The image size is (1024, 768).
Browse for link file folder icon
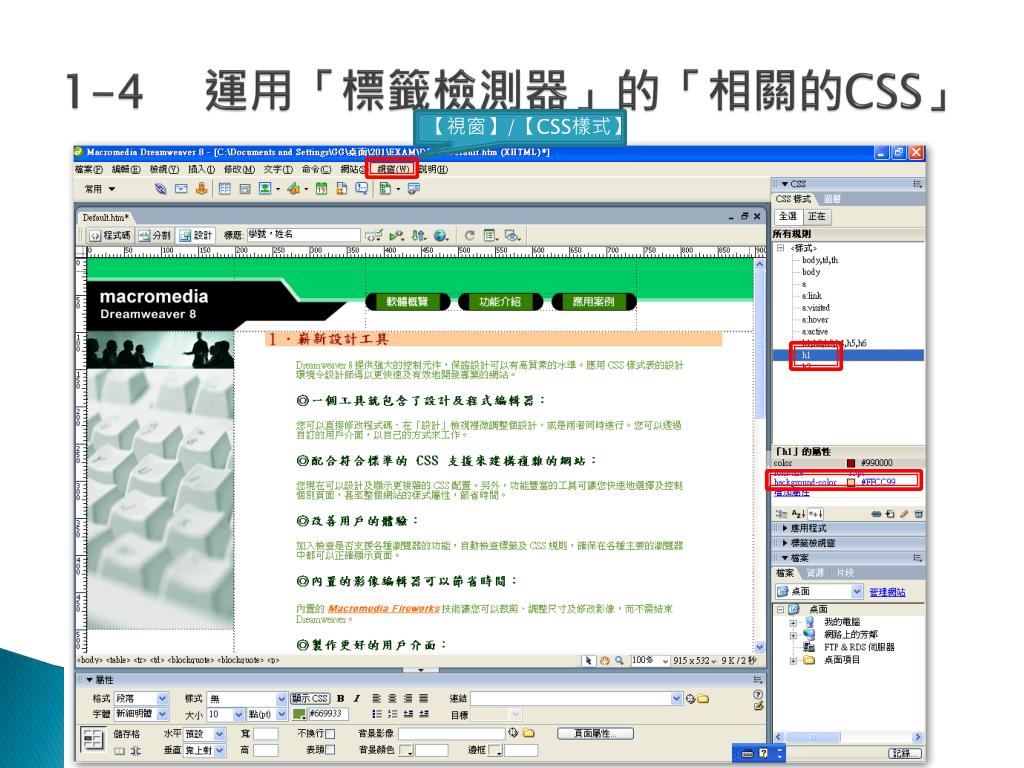pyautogui.click(x=703, y=699)
